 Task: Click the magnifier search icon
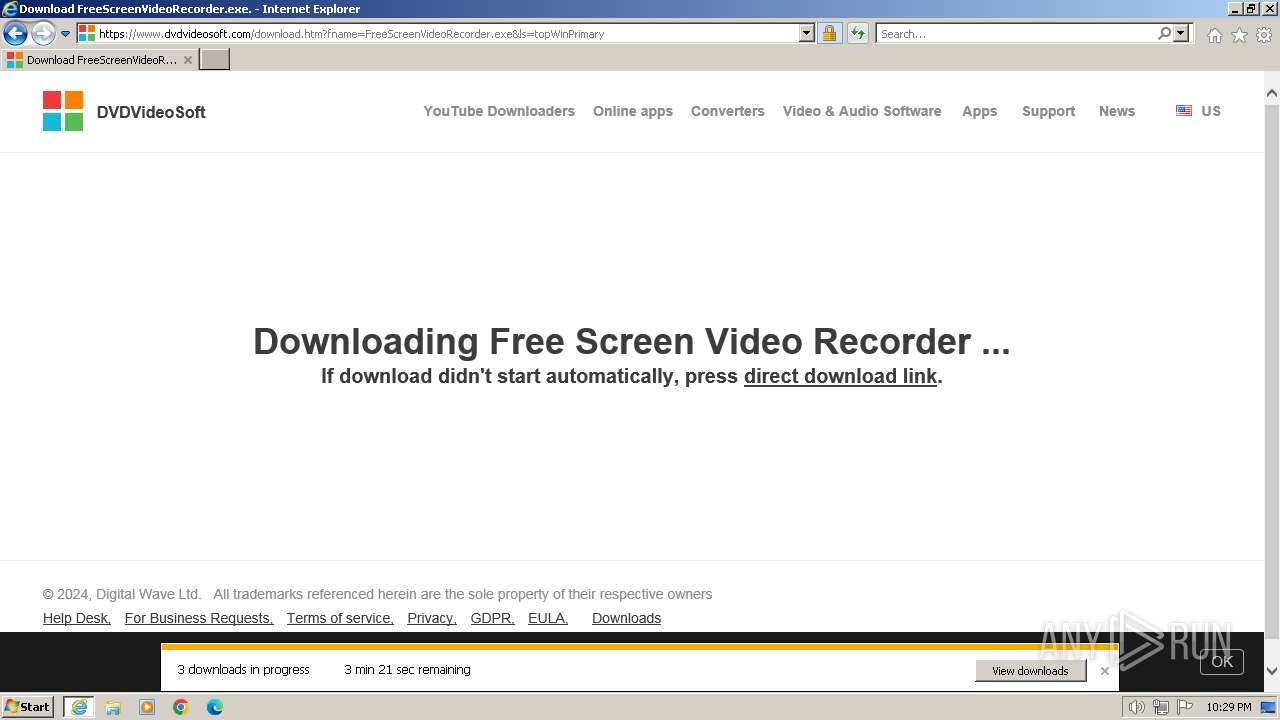pos(1165,33)
